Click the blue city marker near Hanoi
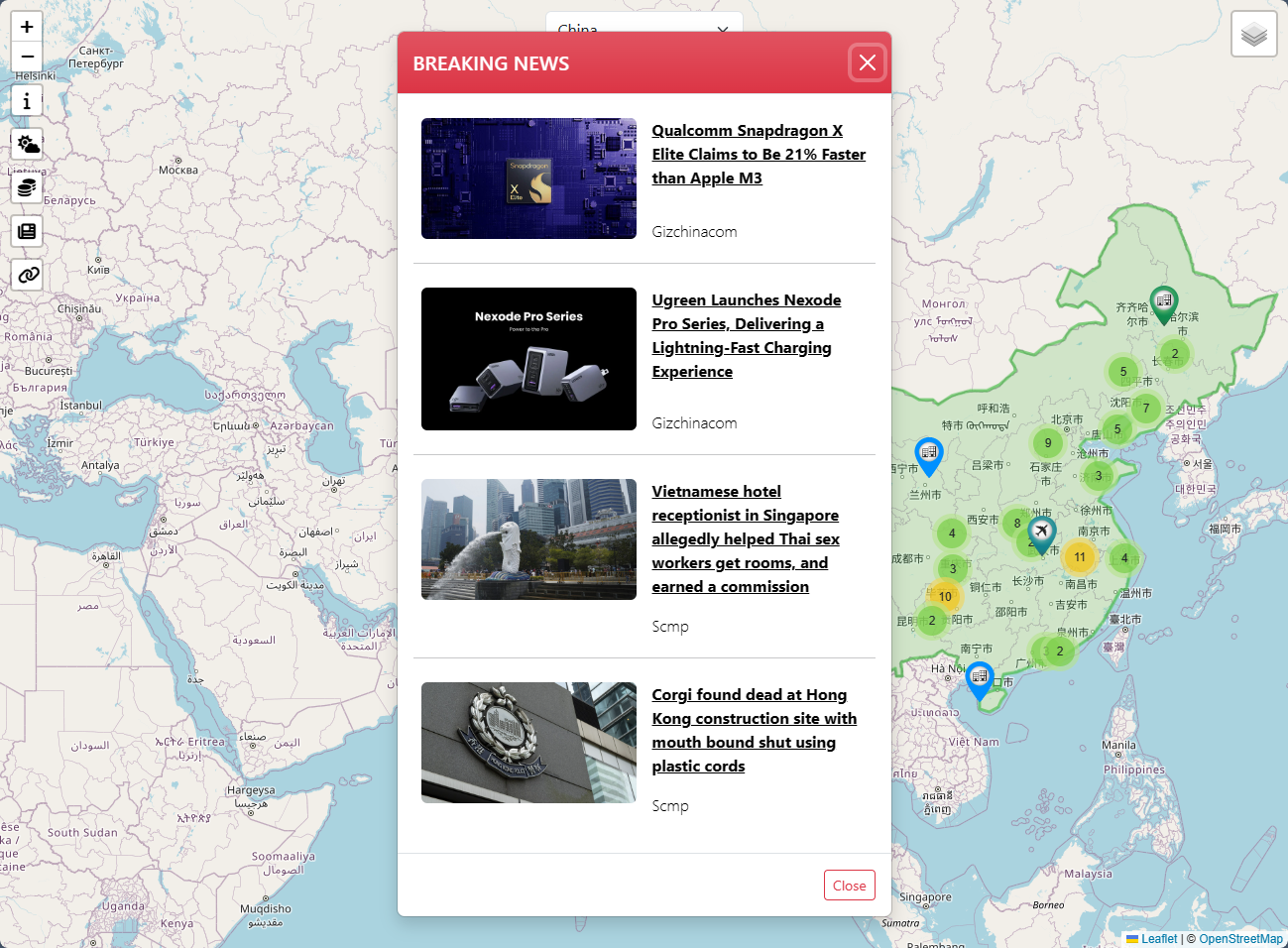The image size is (1288, 948). (x=980, y=680)
